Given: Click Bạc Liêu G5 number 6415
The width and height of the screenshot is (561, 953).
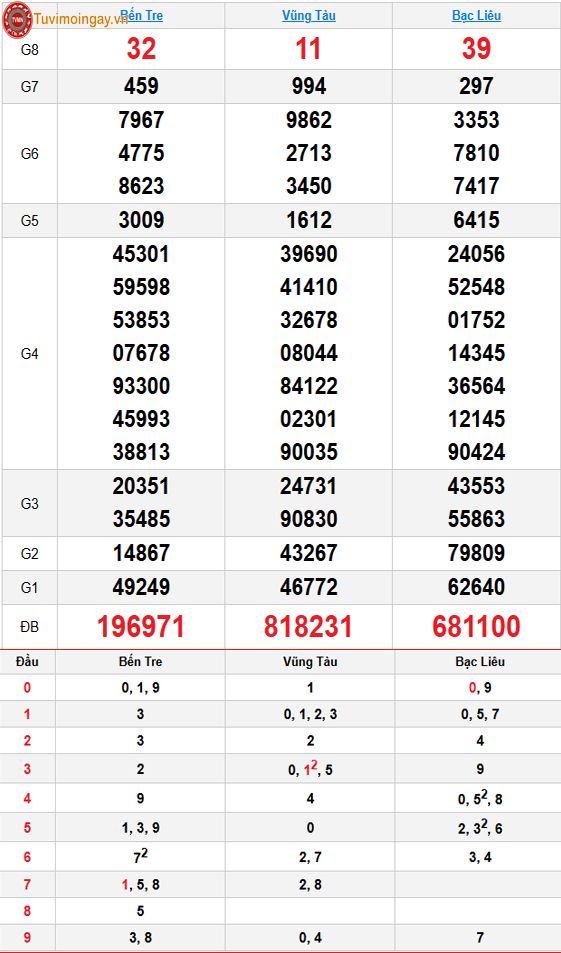Looking at the screenshot, I should (477, 220).
